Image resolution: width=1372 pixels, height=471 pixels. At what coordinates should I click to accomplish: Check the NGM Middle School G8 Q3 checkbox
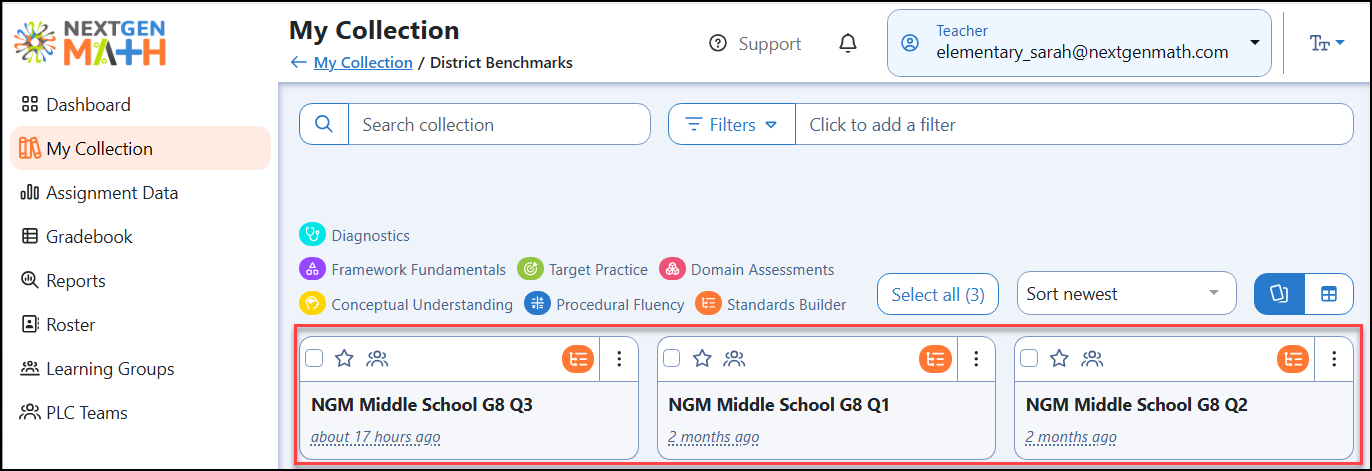[314, 358]
